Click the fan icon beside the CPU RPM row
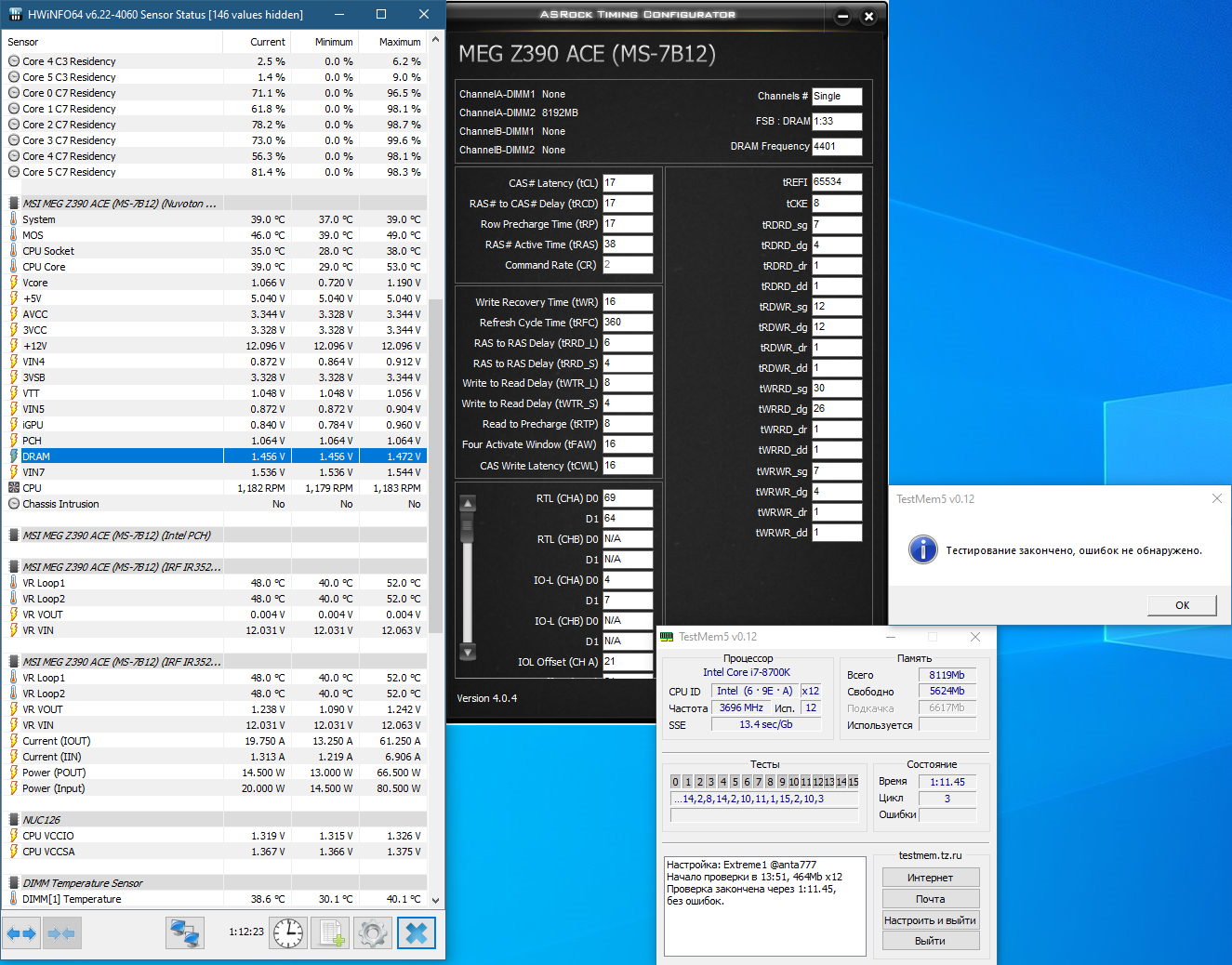Screen dimensions: 1232x965 click(13, 488)
